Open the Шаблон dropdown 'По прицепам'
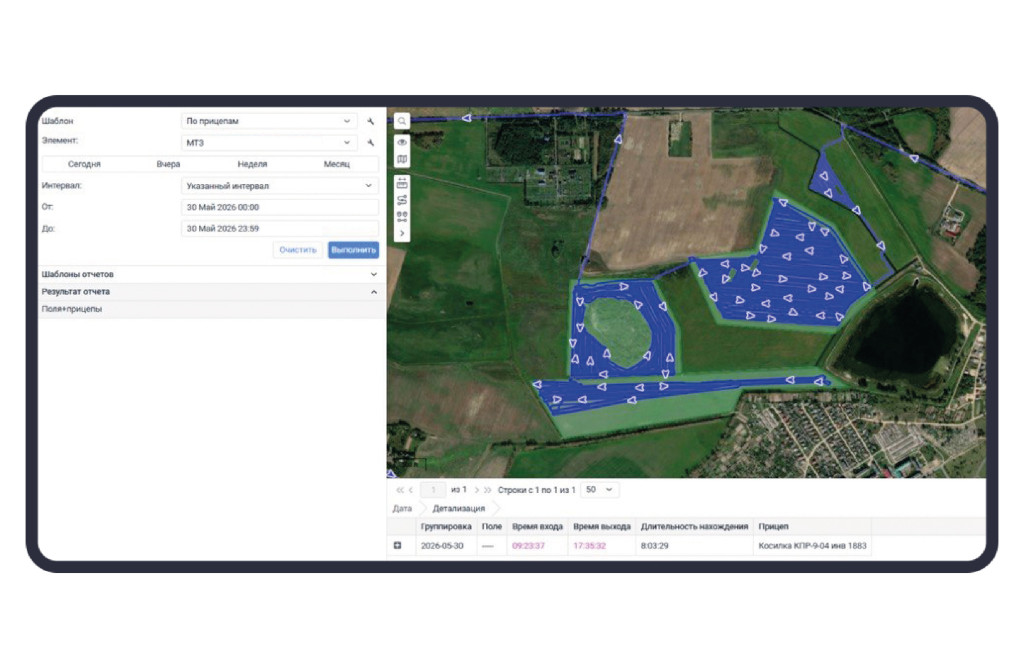The height and width of the screenshot is (668, 1024). click(268, 121)
